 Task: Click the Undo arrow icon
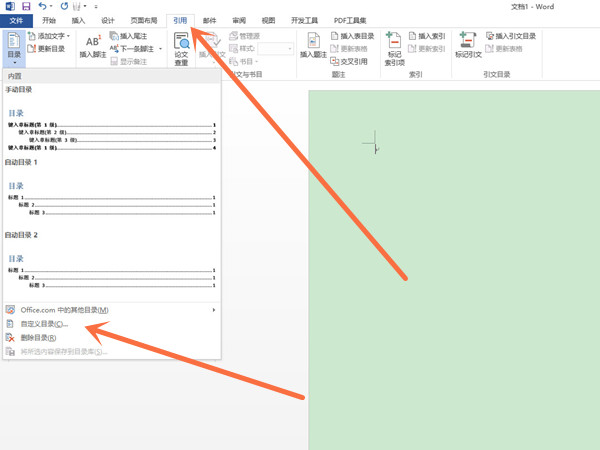(x=42, y=7)
